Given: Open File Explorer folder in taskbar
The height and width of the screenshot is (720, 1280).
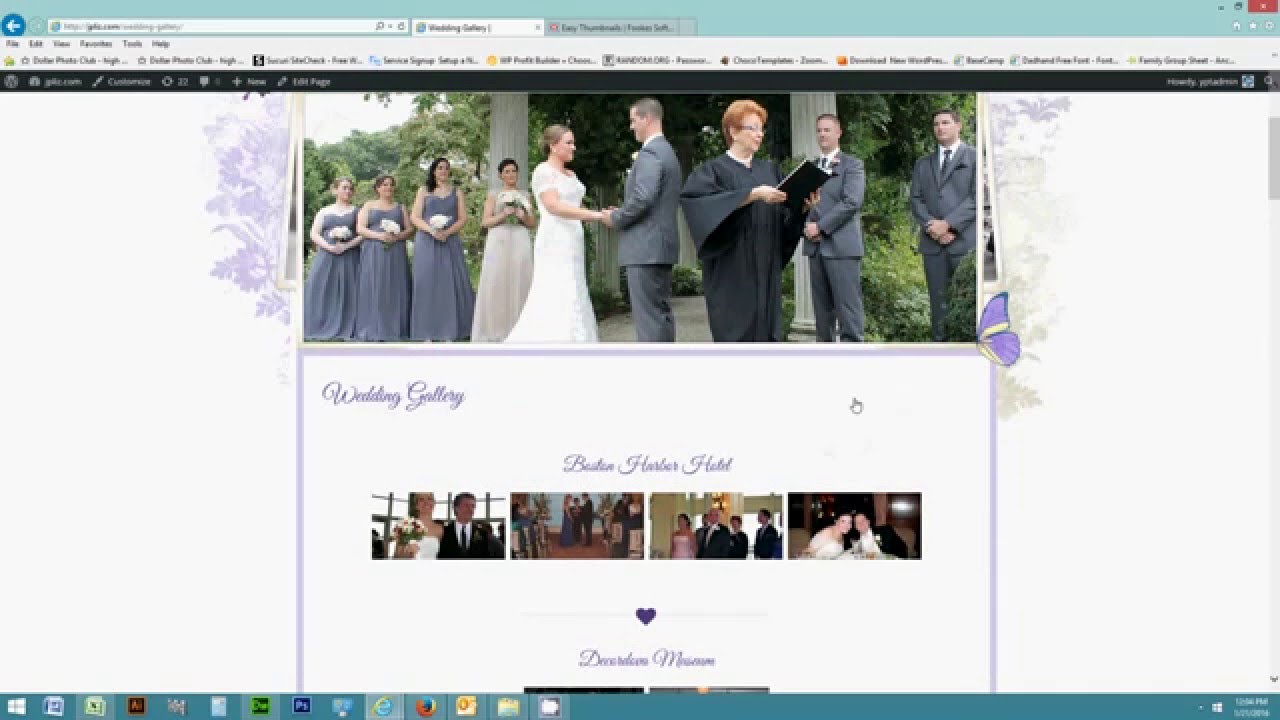Looking at the screenshot, I should coord(508,706).
